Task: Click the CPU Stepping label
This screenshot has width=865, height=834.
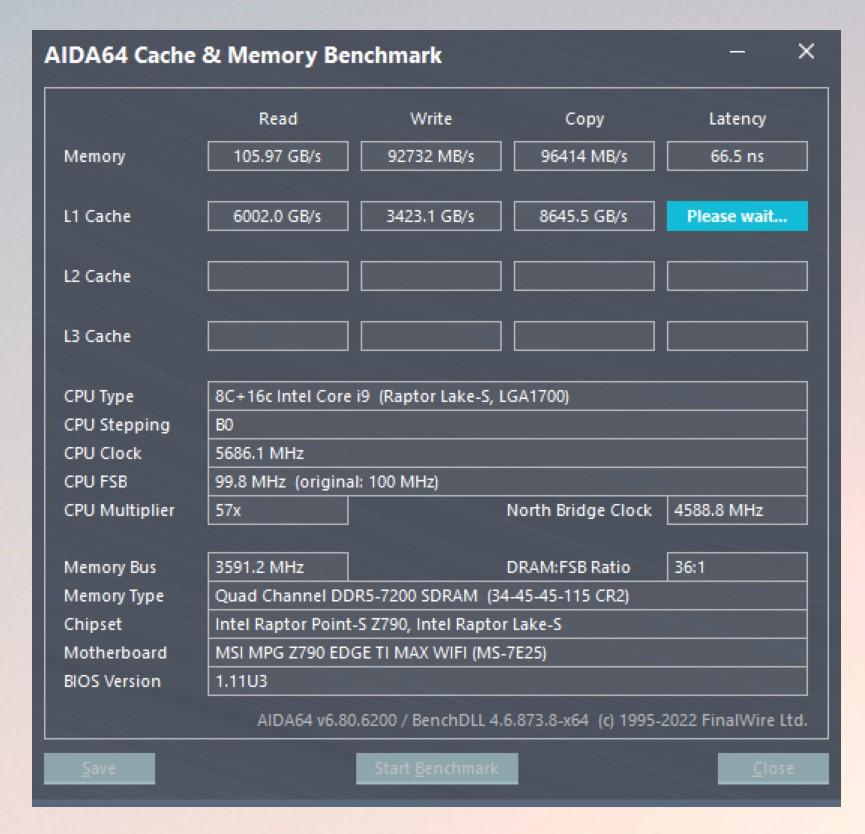Action: pos(117,425)
